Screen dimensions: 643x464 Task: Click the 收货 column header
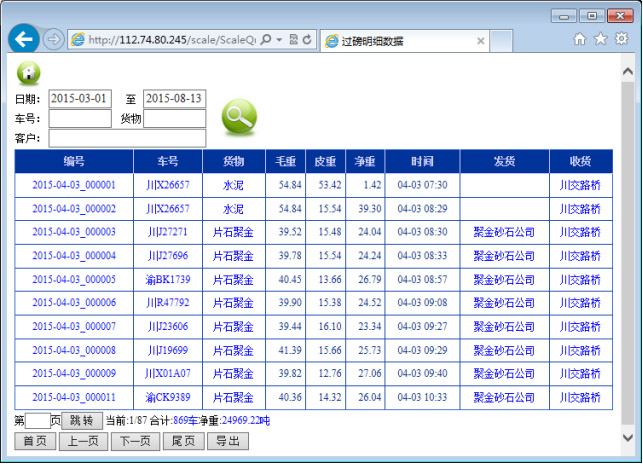click(x=581, y=161)
